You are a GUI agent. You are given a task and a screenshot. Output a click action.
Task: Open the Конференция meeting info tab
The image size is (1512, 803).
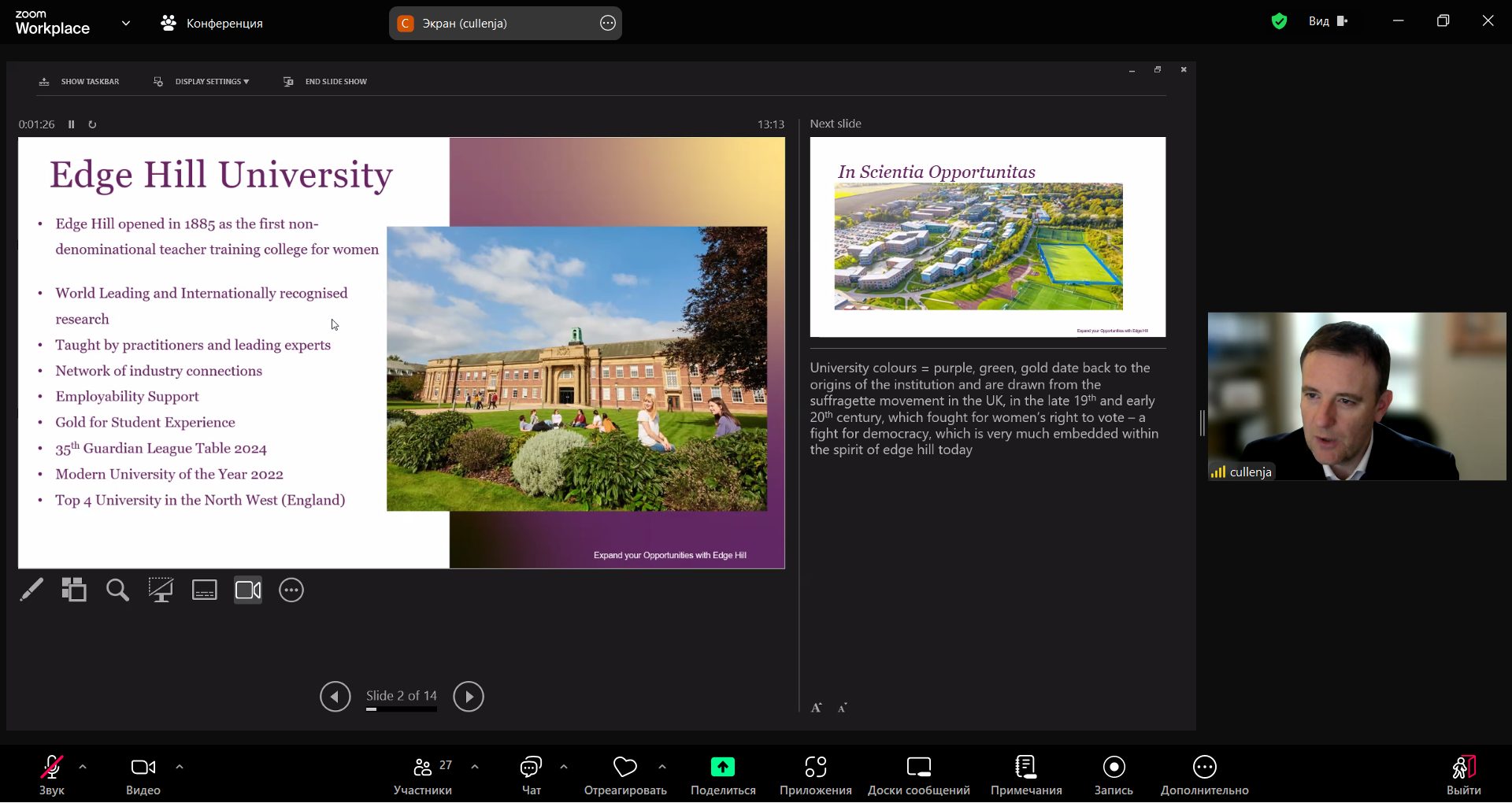click(212, 24)
